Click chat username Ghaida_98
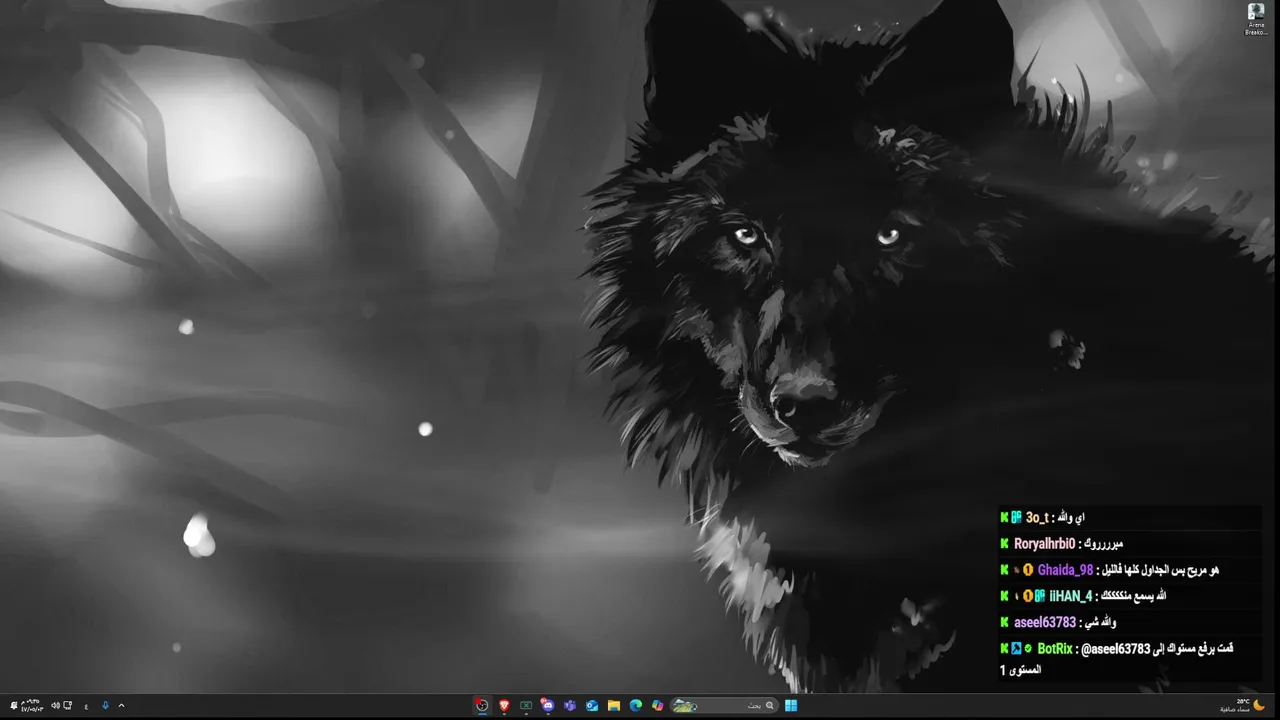This screenshot has width=1280, height=720. pos(1065,569)
